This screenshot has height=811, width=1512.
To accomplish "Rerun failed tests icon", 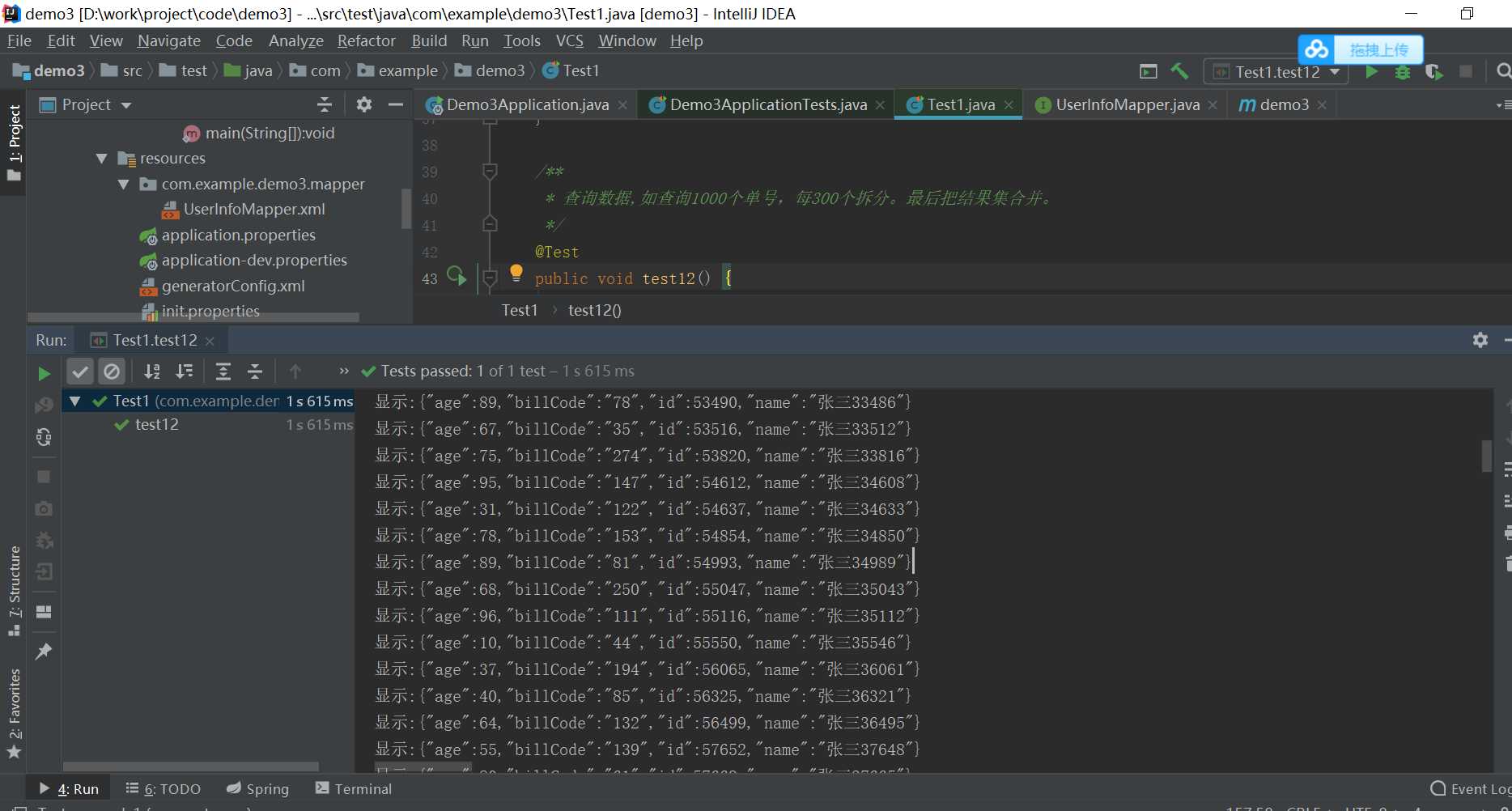I will pyautogui.click(x=44, y=405).
